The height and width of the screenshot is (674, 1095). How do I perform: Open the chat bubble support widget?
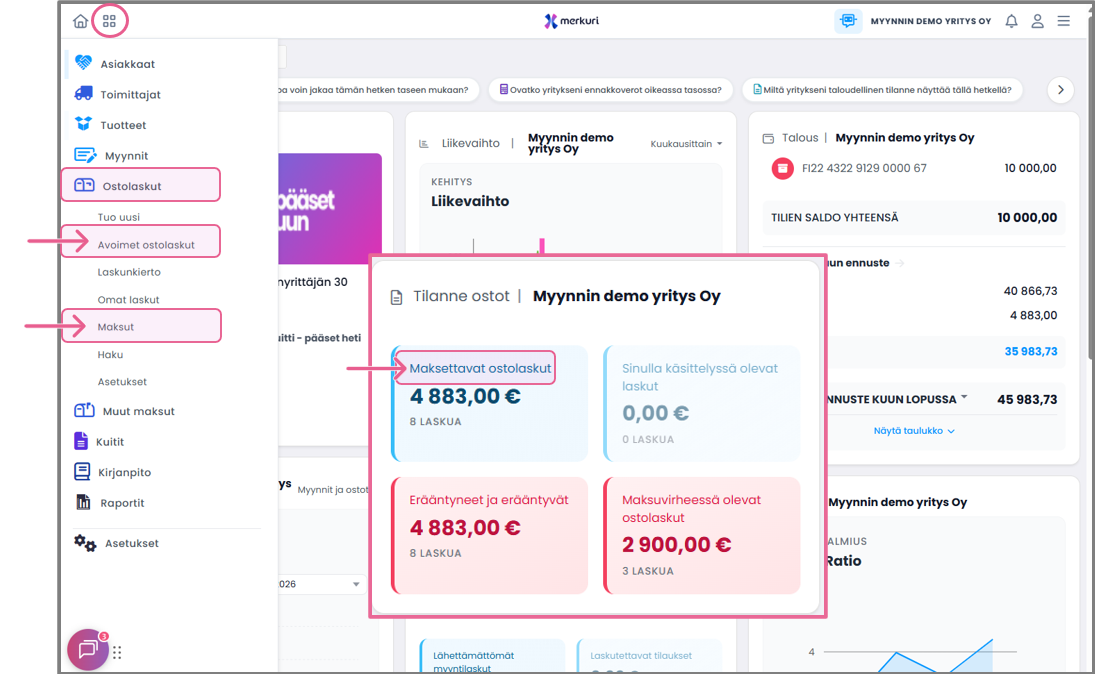pos(88,650)
